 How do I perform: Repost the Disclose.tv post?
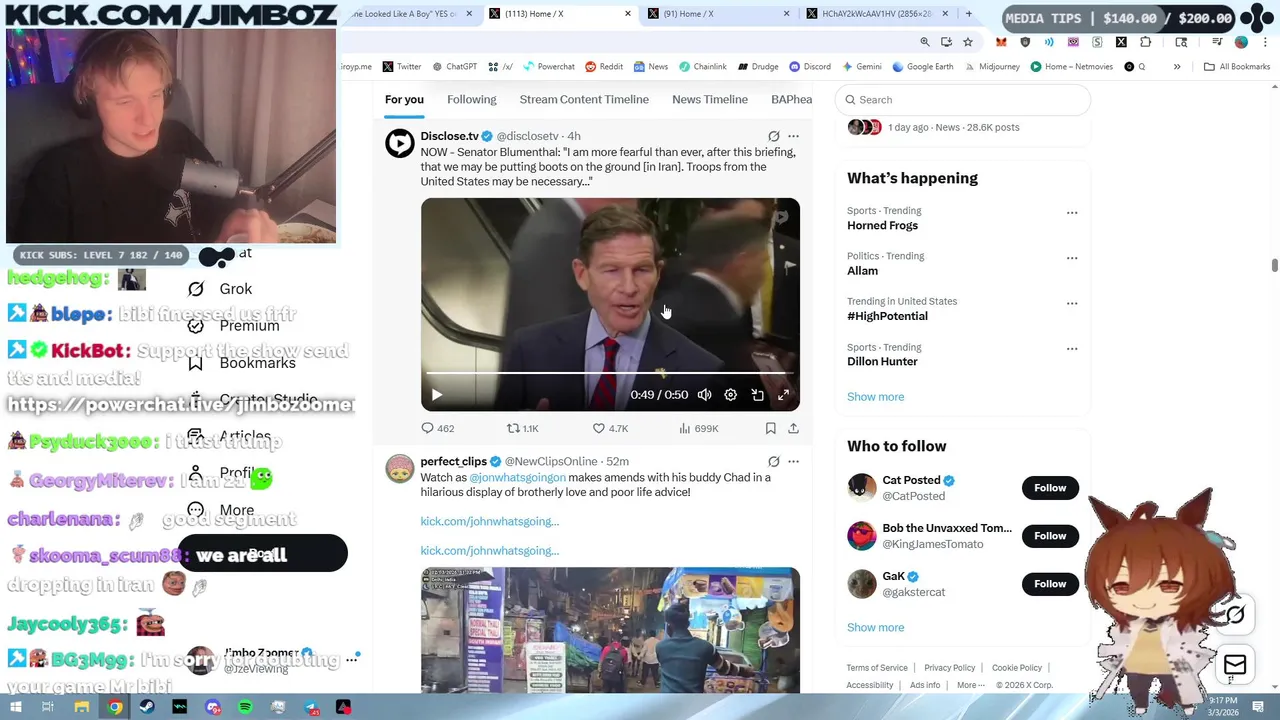coord(522,428)
